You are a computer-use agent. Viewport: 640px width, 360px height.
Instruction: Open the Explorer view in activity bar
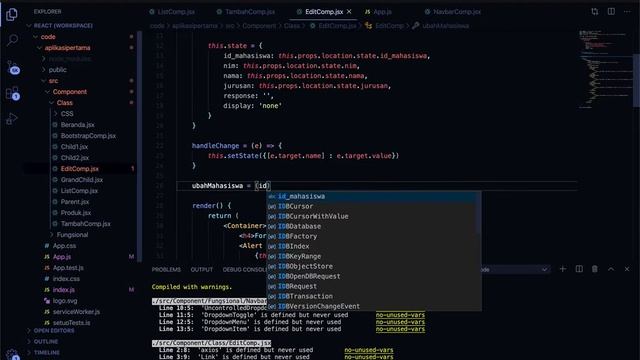click(x=12, y=14)
